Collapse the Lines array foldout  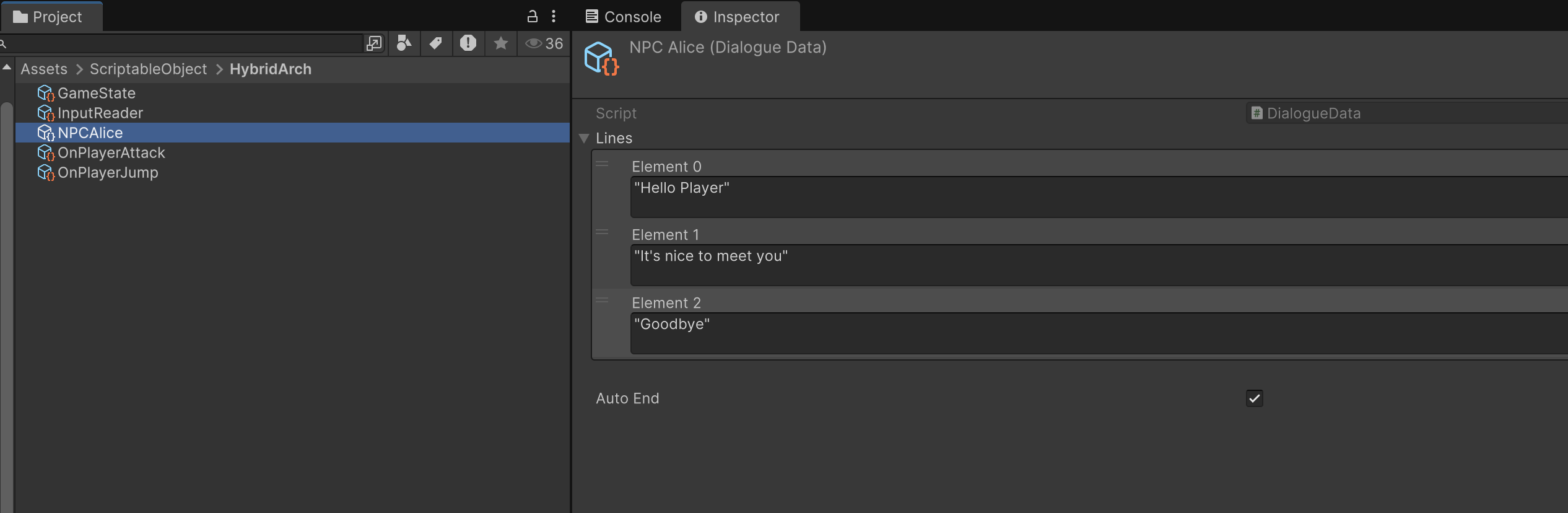pos(584,138)
